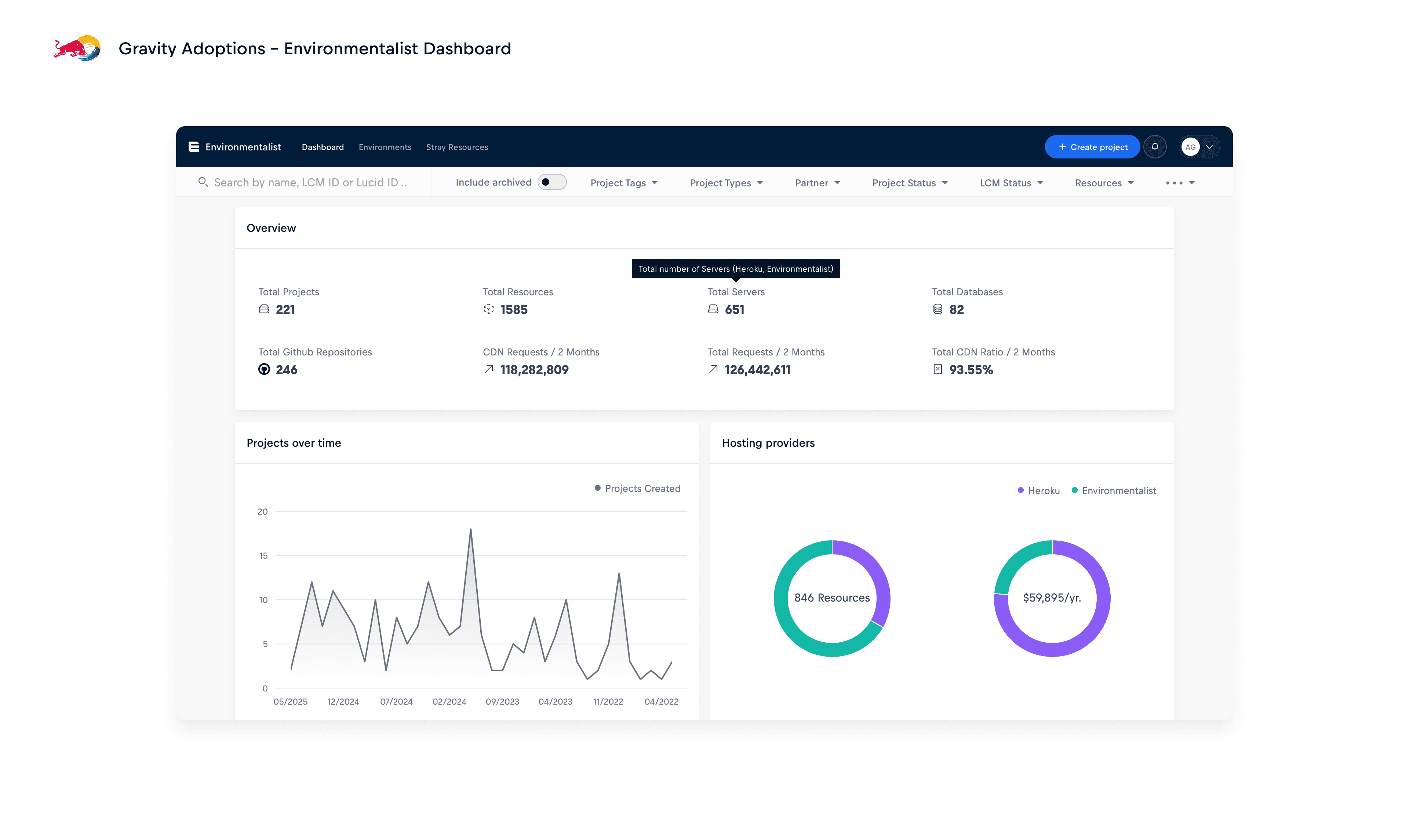1409x840 pixels.
Task: Toggle Heroku legend series
Action: tap(1038, 490)
